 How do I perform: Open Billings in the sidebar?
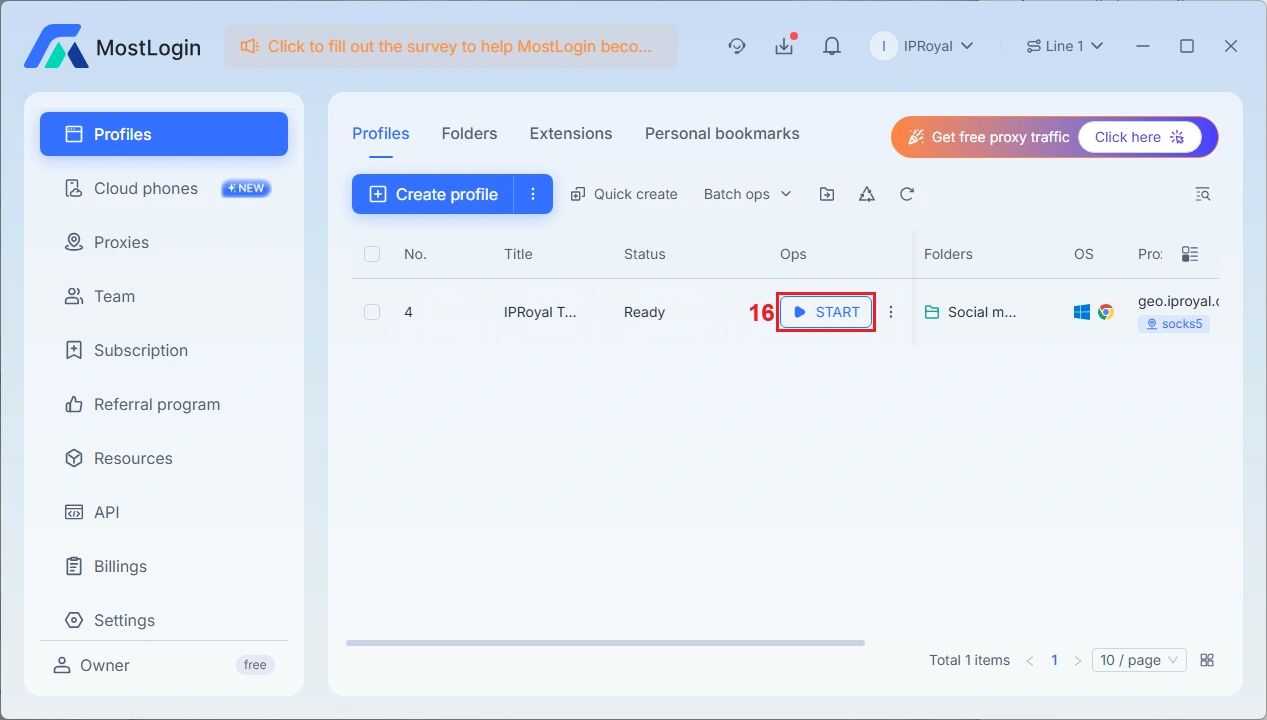[164, 566]
